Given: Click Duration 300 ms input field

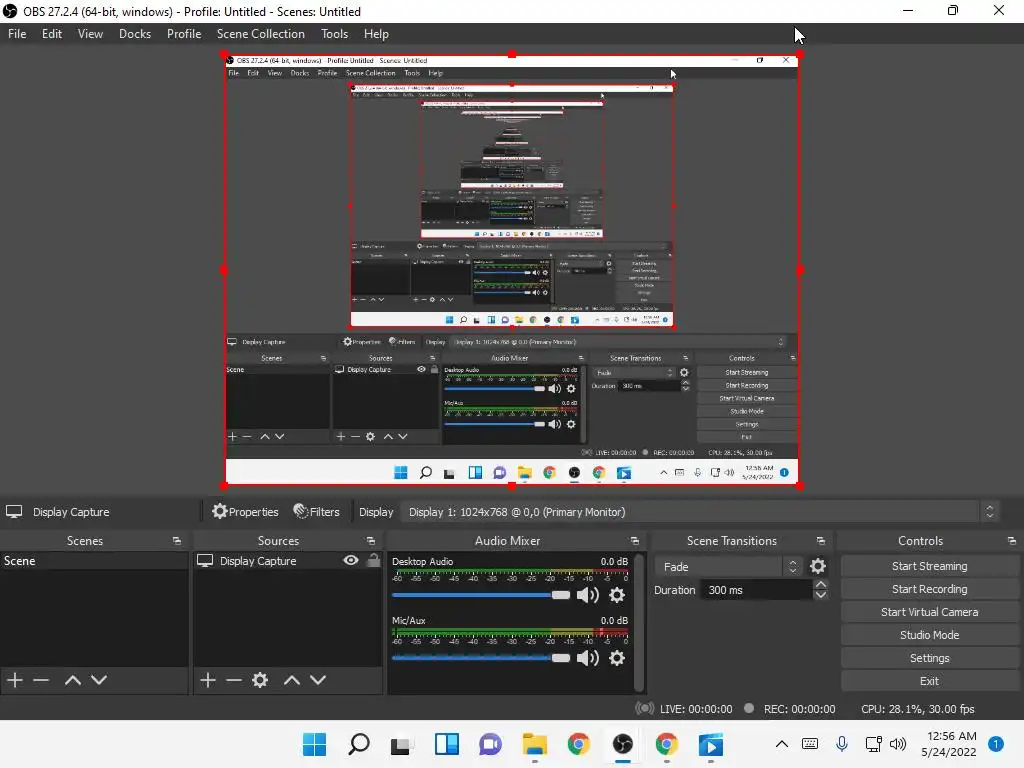Looking at the screenshot, I should (x=756, y=590).
